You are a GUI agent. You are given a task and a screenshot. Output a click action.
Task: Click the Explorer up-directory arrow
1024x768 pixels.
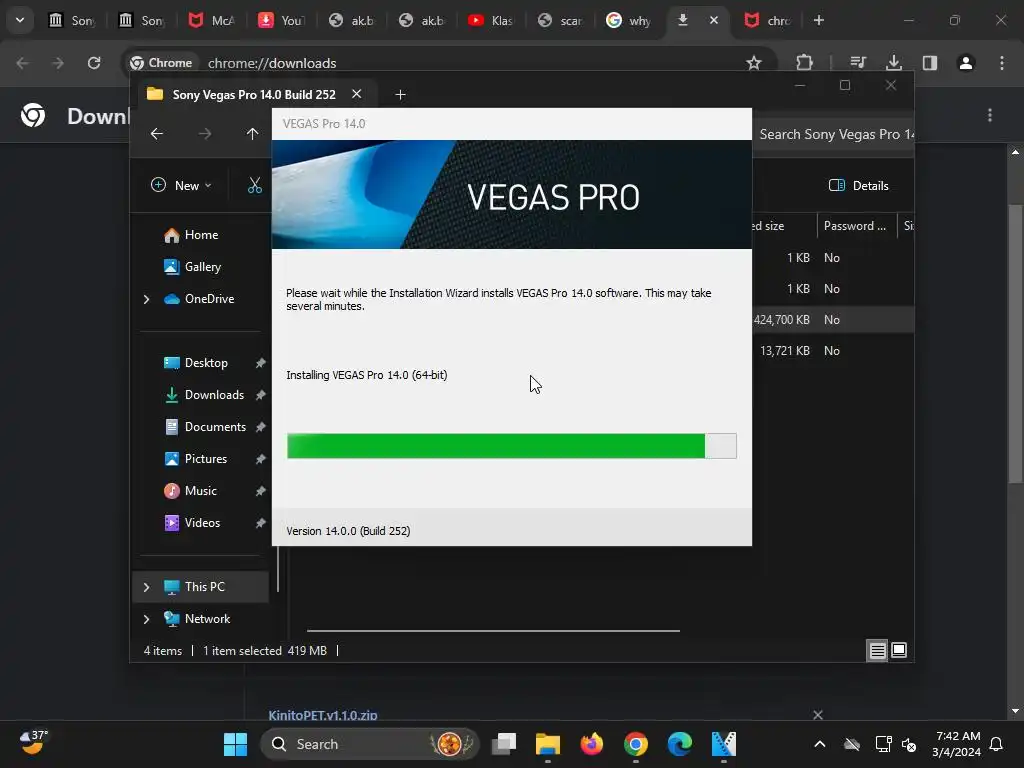252,134
